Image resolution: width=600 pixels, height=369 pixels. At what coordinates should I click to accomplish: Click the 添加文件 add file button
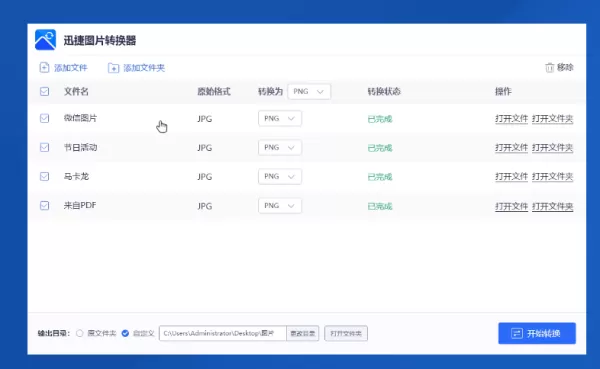click(x=64, y=68)
